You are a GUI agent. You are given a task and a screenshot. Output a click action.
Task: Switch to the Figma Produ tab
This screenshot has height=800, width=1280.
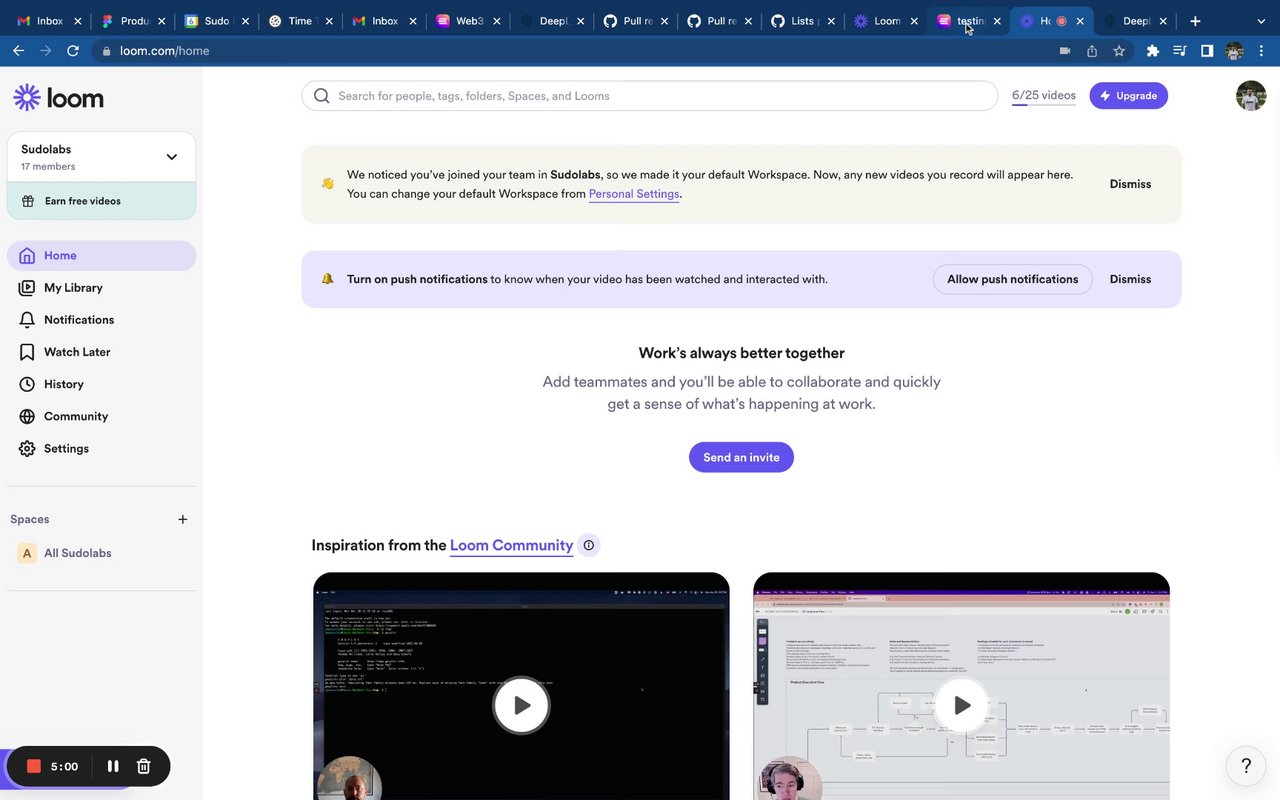point(132,20)
